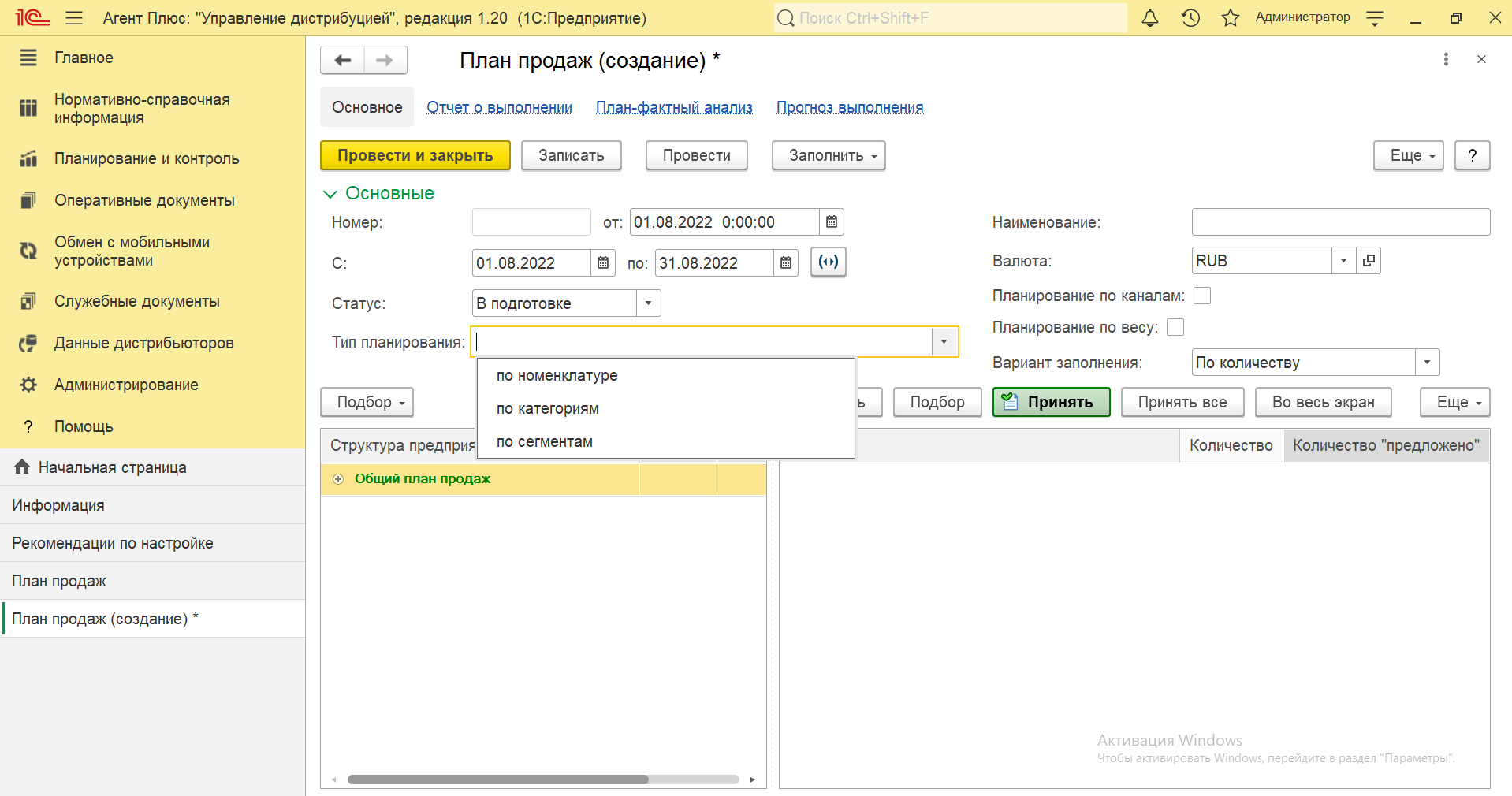Click the period selection button beside end date
Image resolution: width=1512 pixels, height=796 pixels.
click(828, 262)
